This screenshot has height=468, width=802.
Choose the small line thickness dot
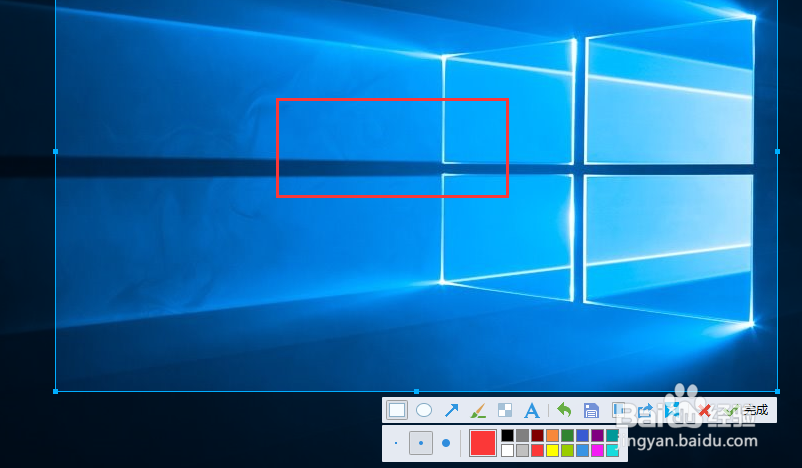396,443
